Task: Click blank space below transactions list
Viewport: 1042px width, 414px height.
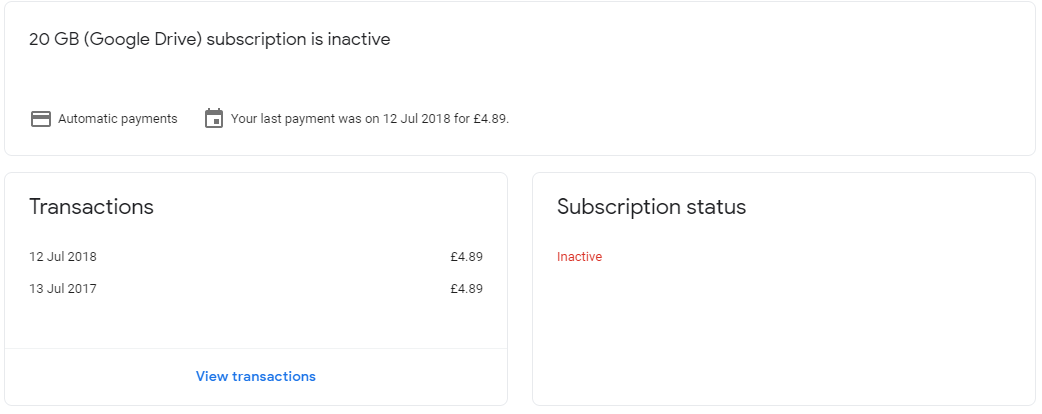Action: pos(256,322)
